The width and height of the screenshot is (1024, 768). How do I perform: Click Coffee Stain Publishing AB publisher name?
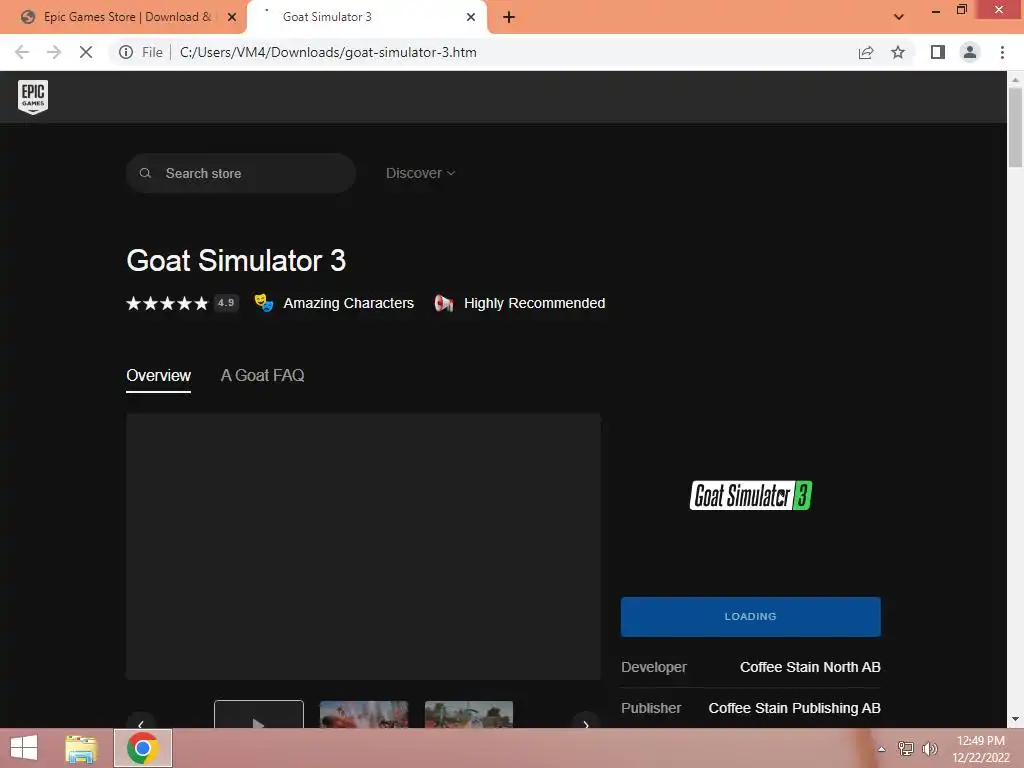pos(794,708)
